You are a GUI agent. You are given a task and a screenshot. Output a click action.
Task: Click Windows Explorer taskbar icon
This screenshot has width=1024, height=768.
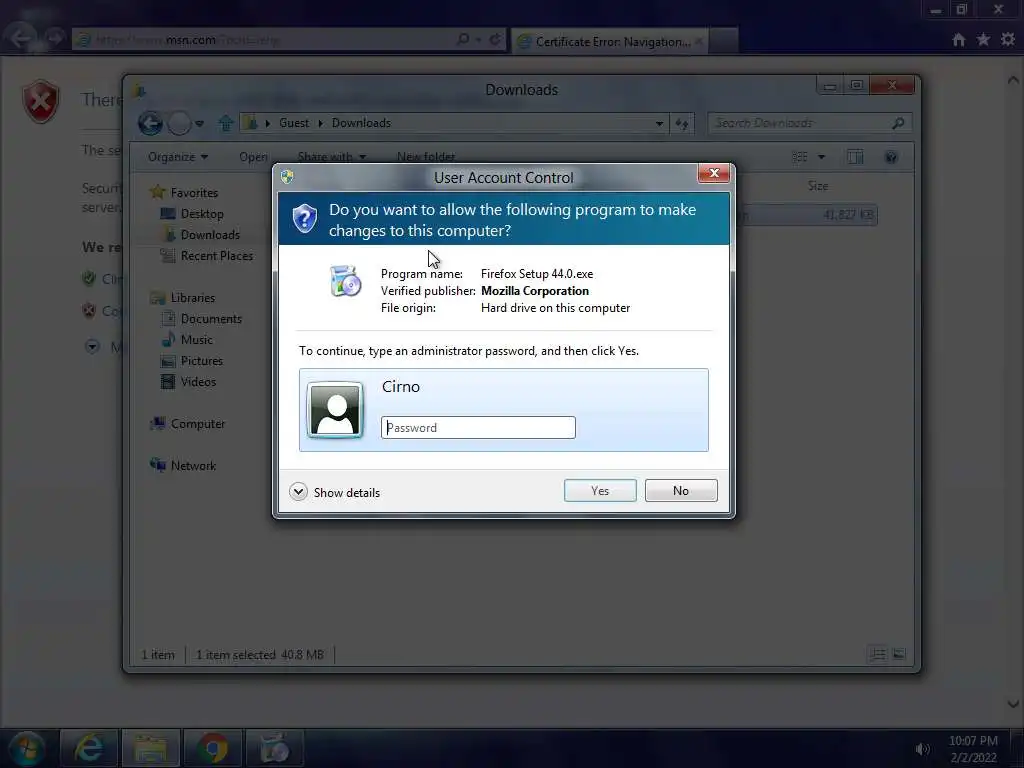[151, 748]
